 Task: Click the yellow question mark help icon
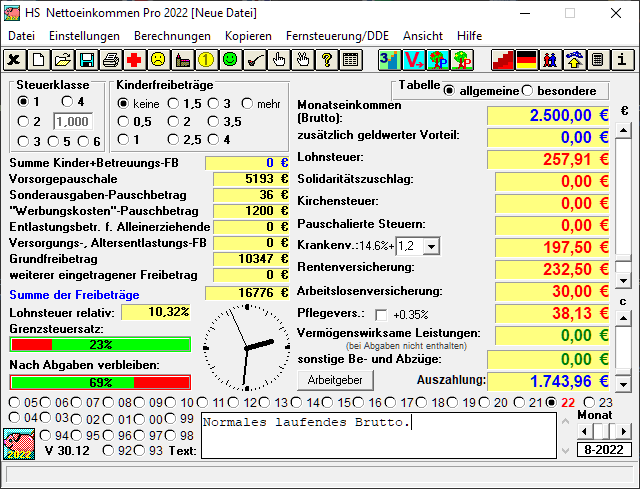(x=327, y=60)
